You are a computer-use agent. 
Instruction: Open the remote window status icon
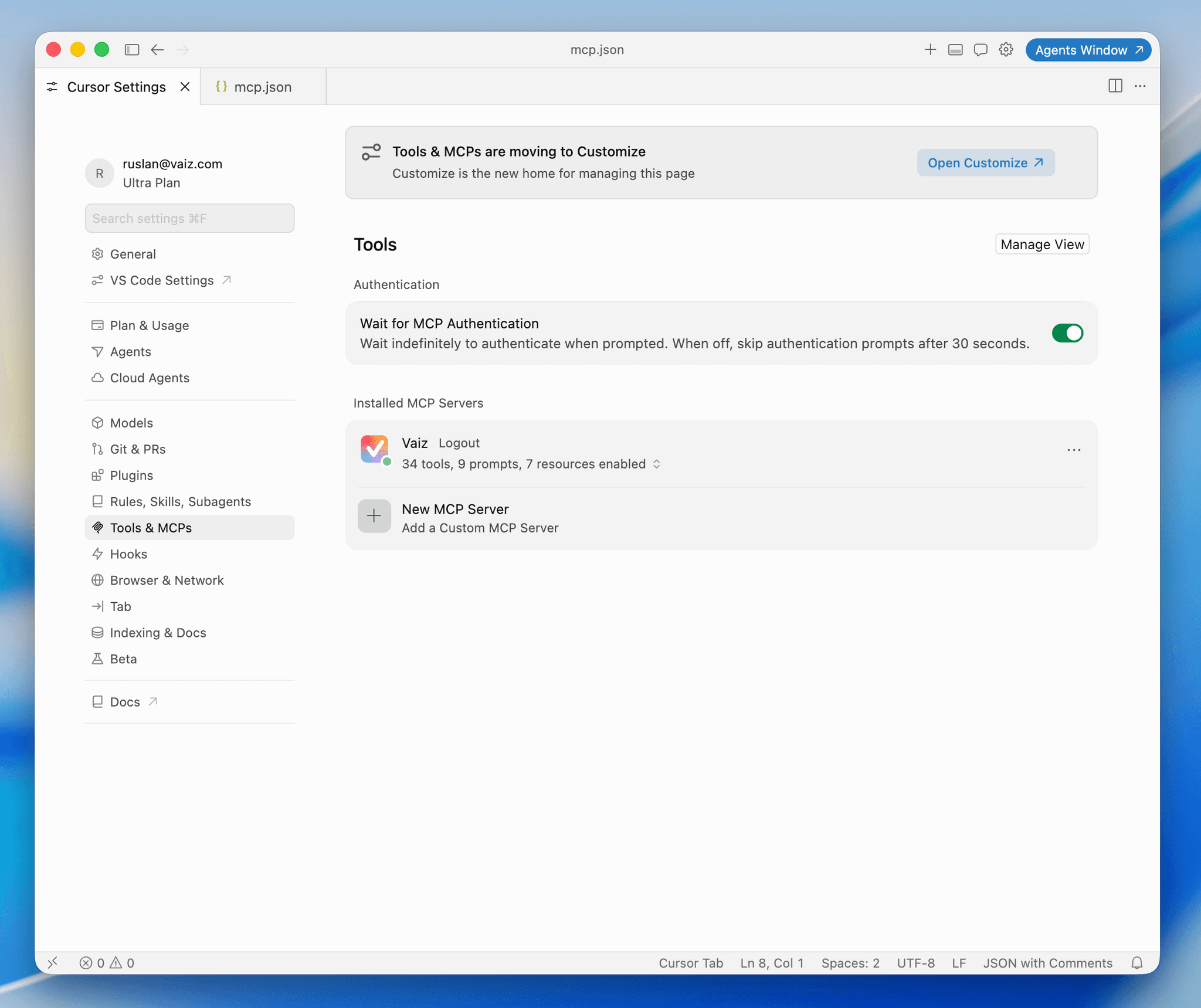53,963
